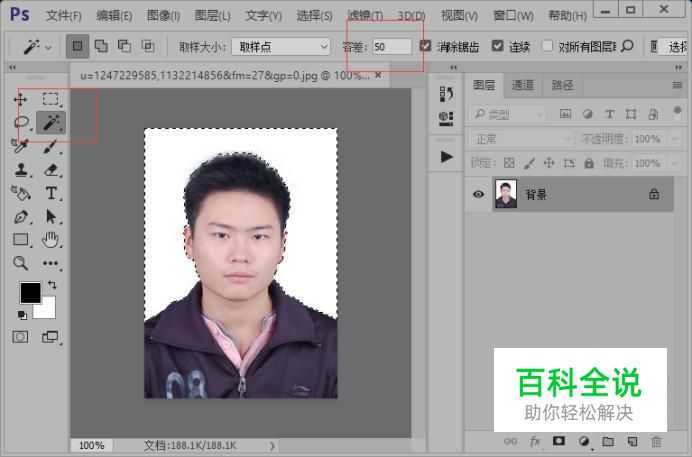Select the Type tool
The height and width of the screenshot is (457, 692).
(51, 193)
